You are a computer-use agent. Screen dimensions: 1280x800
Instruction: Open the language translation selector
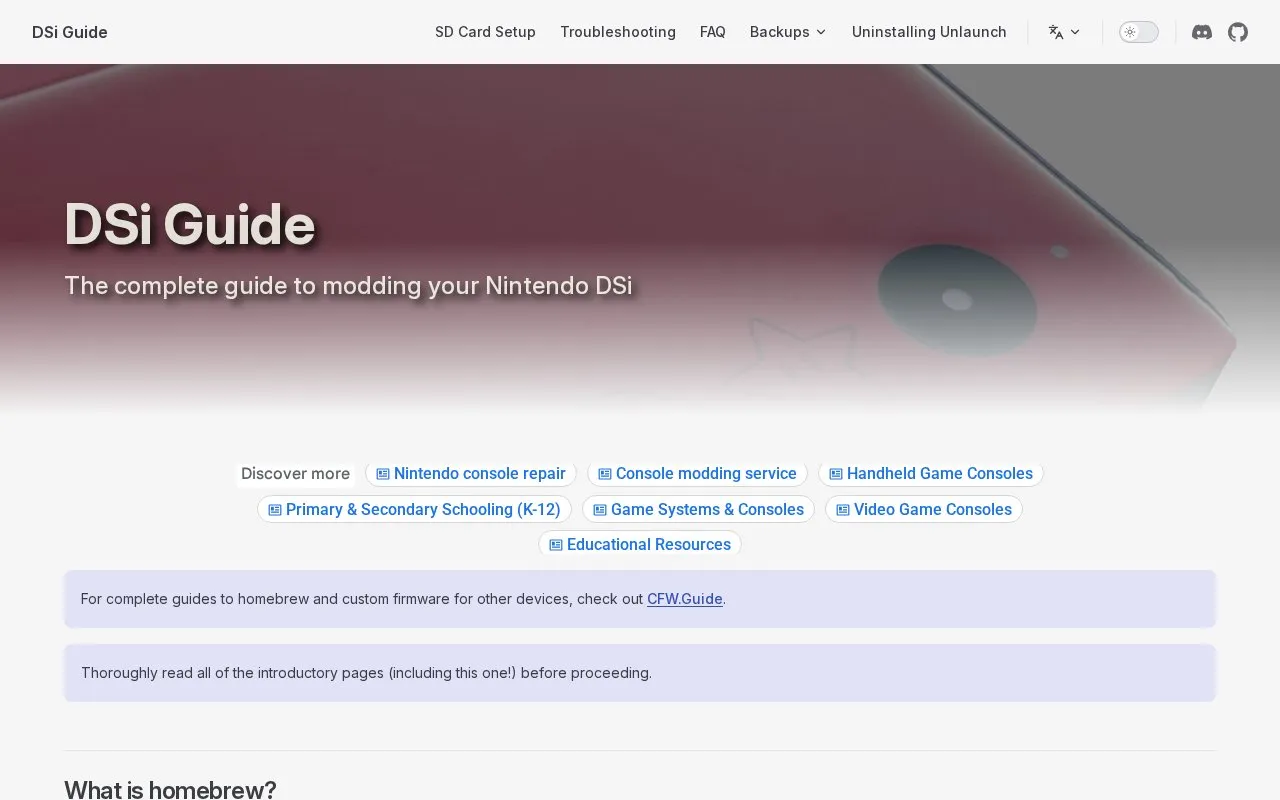pos(1064,32)
